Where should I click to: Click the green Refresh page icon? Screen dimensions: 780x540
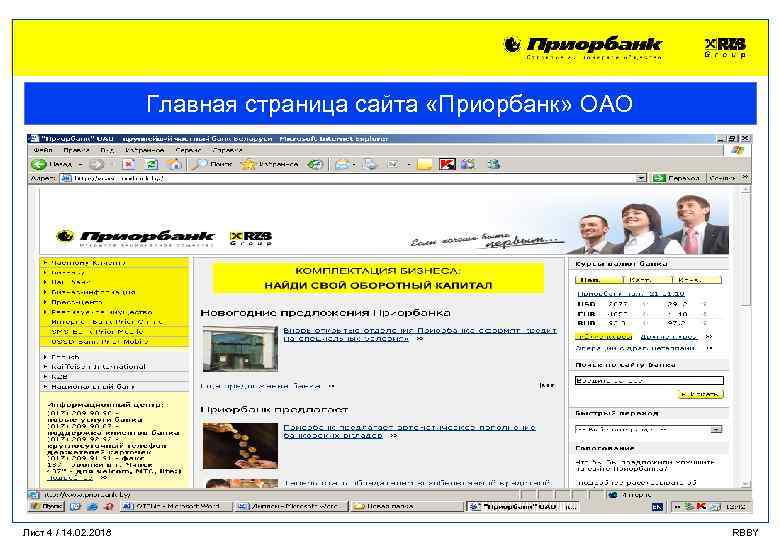pos(151,164)
